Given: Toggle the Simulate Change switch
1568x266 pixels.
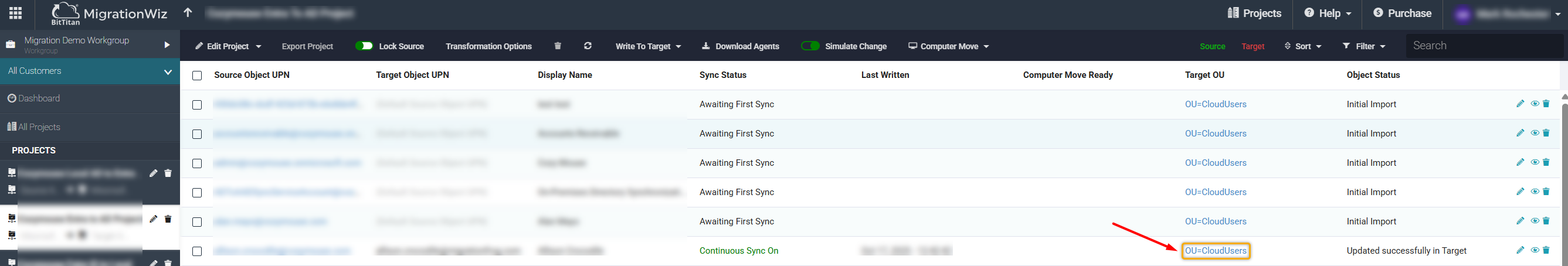Looking at the screenshot, I should click(x=810, y=46).
